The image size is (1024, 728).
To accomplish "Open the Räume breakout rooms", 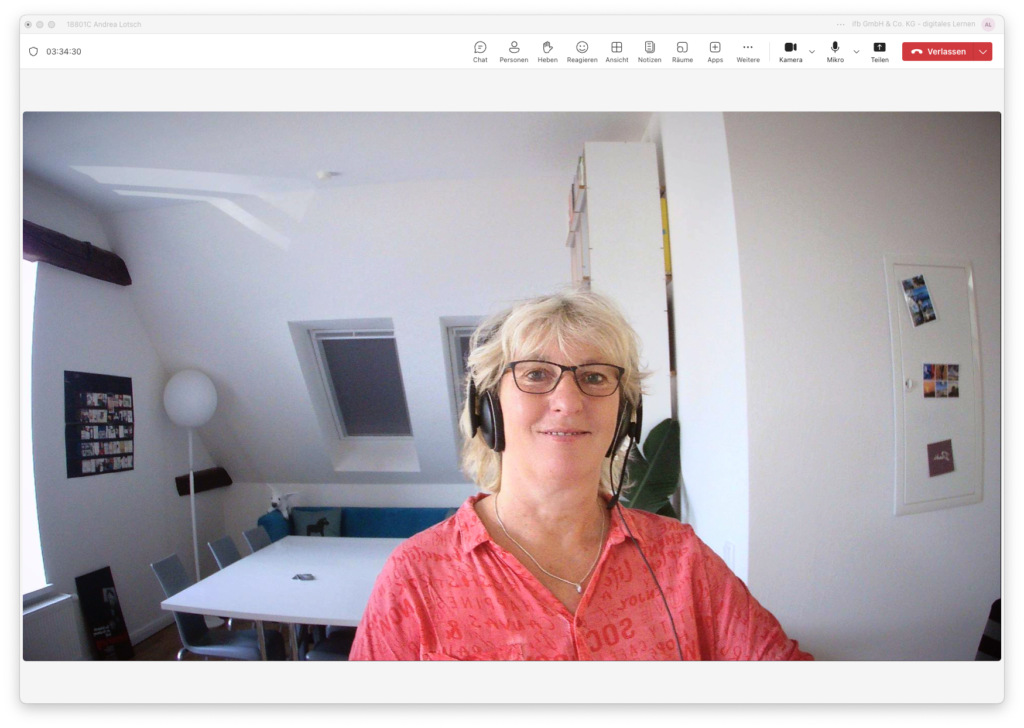I will pyautogui.click(x=682, y=52).
